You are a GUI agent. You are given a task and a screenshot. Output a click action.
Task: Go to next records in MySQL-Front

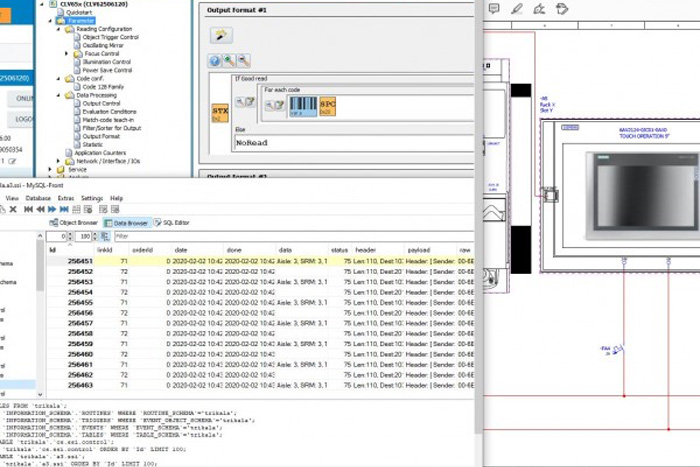[52, 209]
